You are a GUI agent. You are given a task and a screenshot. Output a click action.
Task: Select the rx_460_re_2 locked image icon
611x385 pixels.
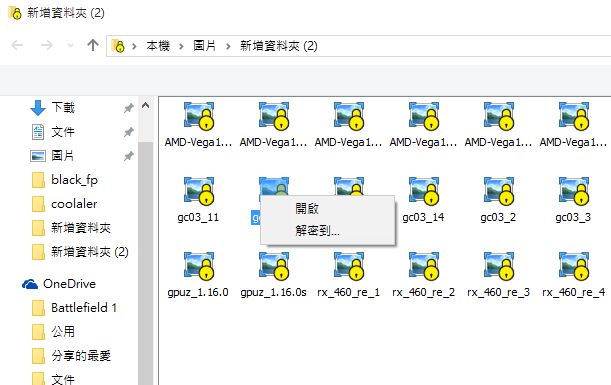[x=424, y=266]
